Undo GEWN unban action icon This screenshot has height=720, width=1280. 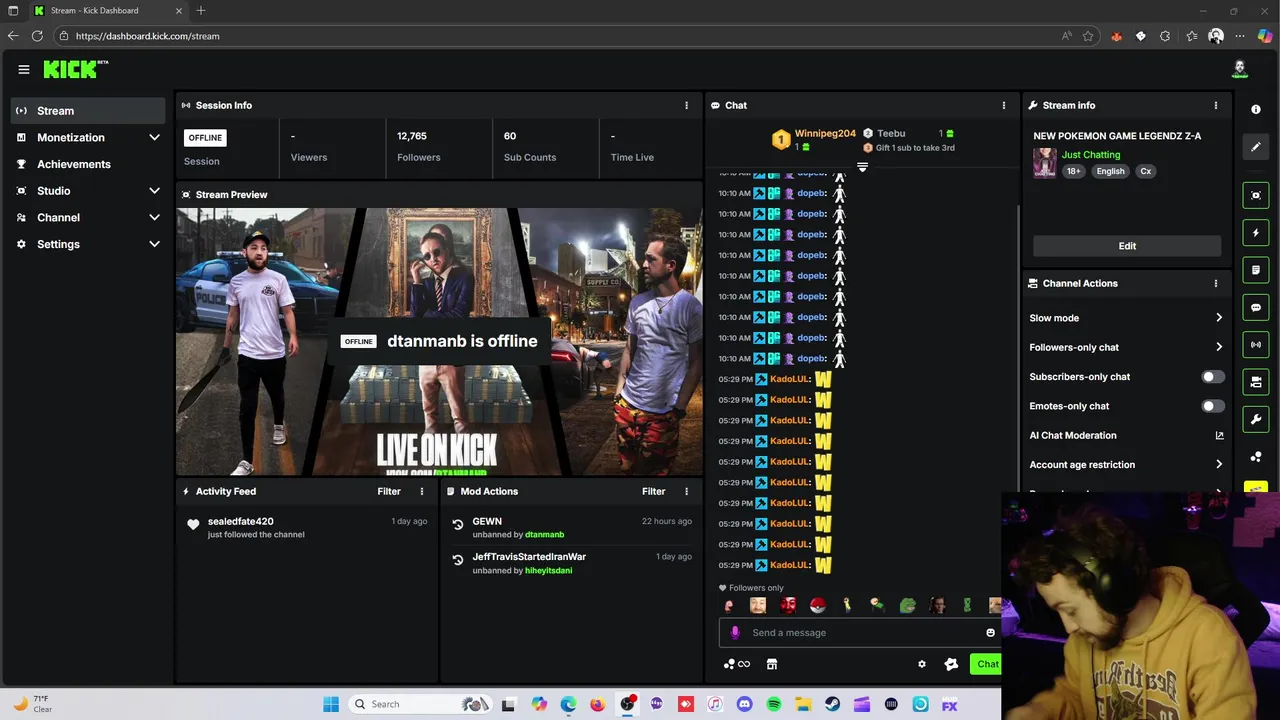tap(458, 524)
